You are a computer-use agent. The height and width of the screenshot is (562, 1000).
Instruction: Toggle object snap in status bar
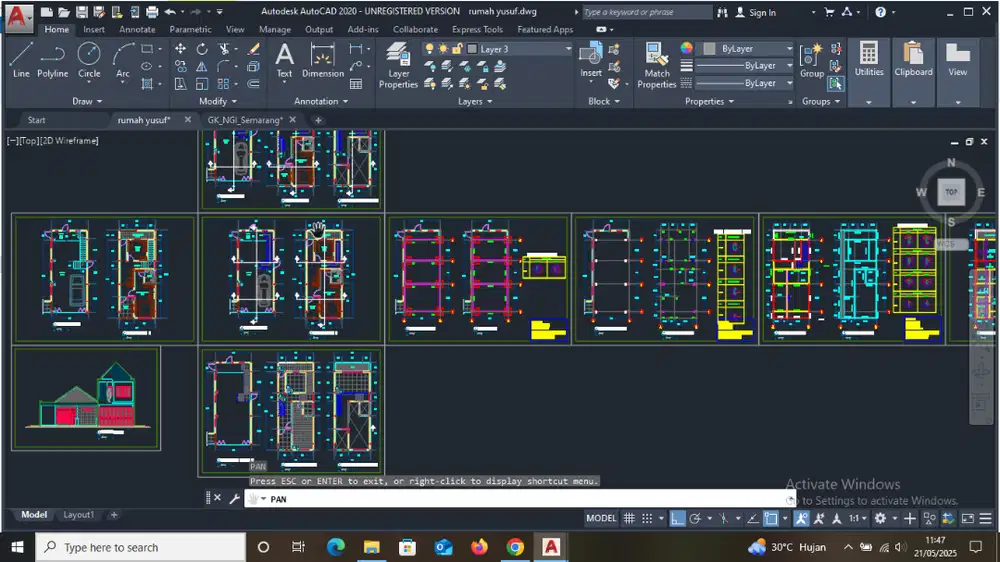click(771, 518)
